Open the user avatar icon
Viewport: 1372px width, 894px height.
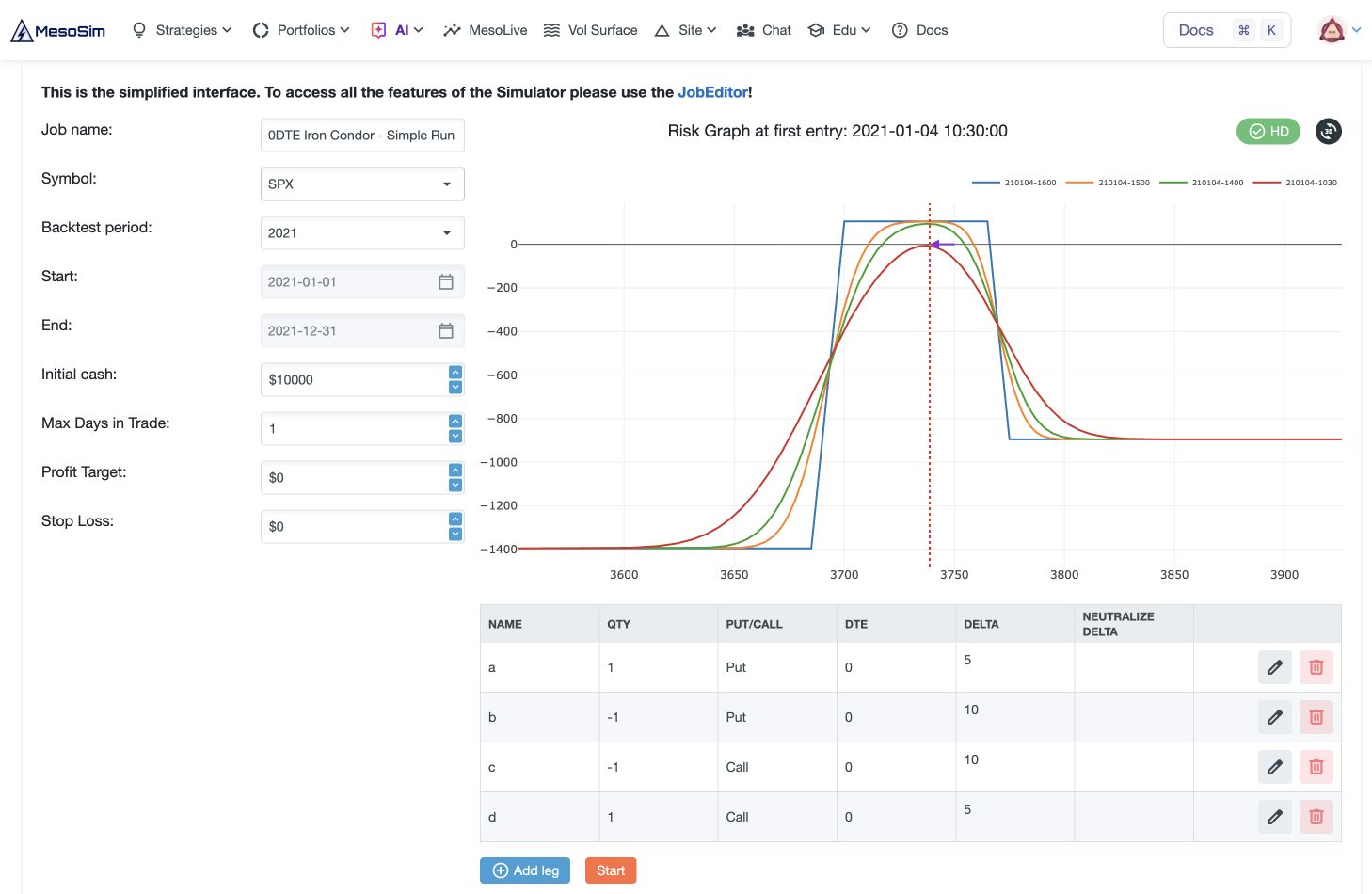pyautogui.click(x=1332, y=30)
